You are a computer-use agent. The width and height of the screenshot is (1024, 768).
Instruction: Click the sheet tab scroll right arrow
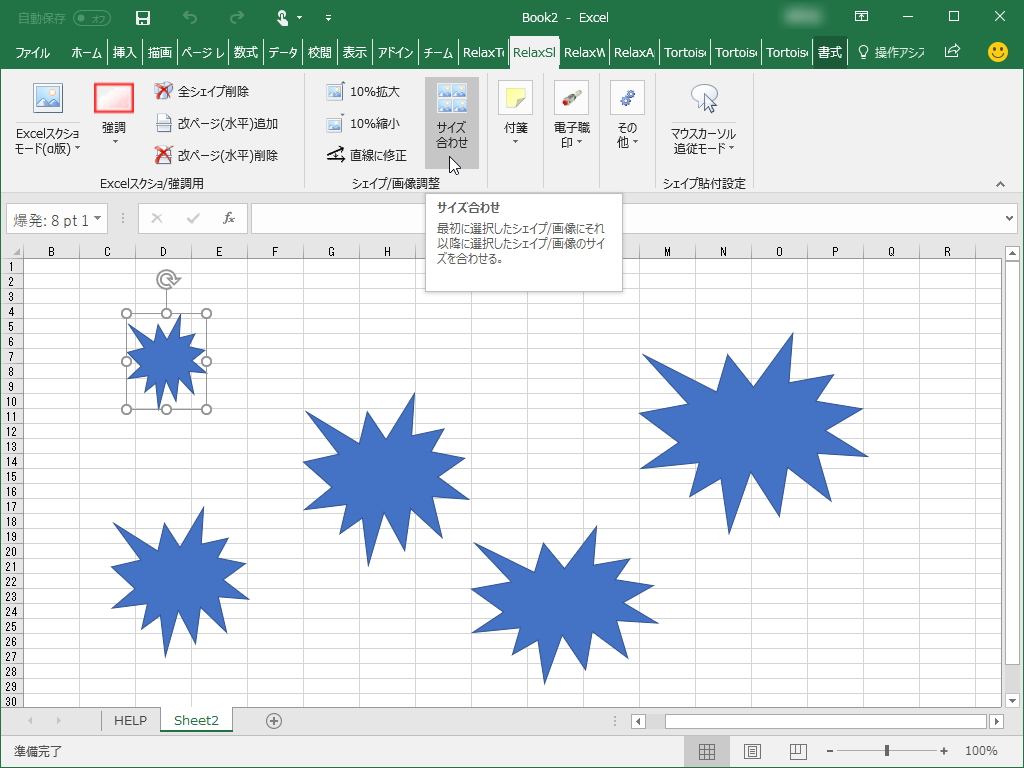(x=59, y=721)
